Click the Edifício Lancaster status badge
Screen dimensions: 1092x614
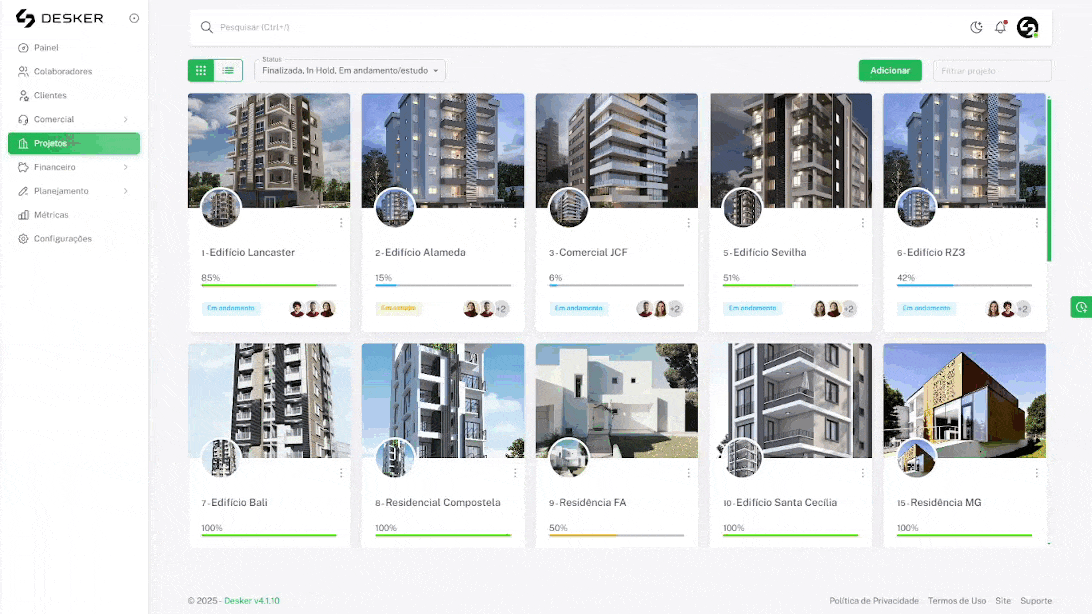click(x=231, y=308)
